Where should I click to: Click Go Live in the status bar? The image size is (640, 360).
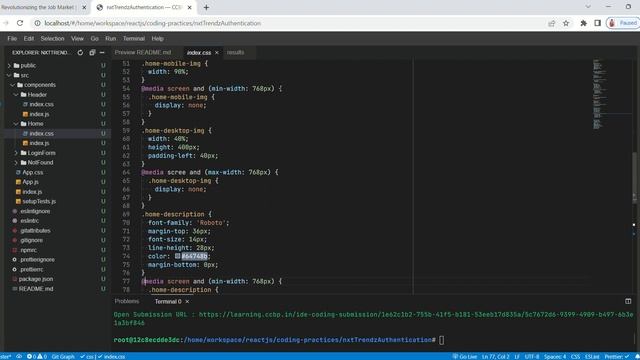point(464,357)
